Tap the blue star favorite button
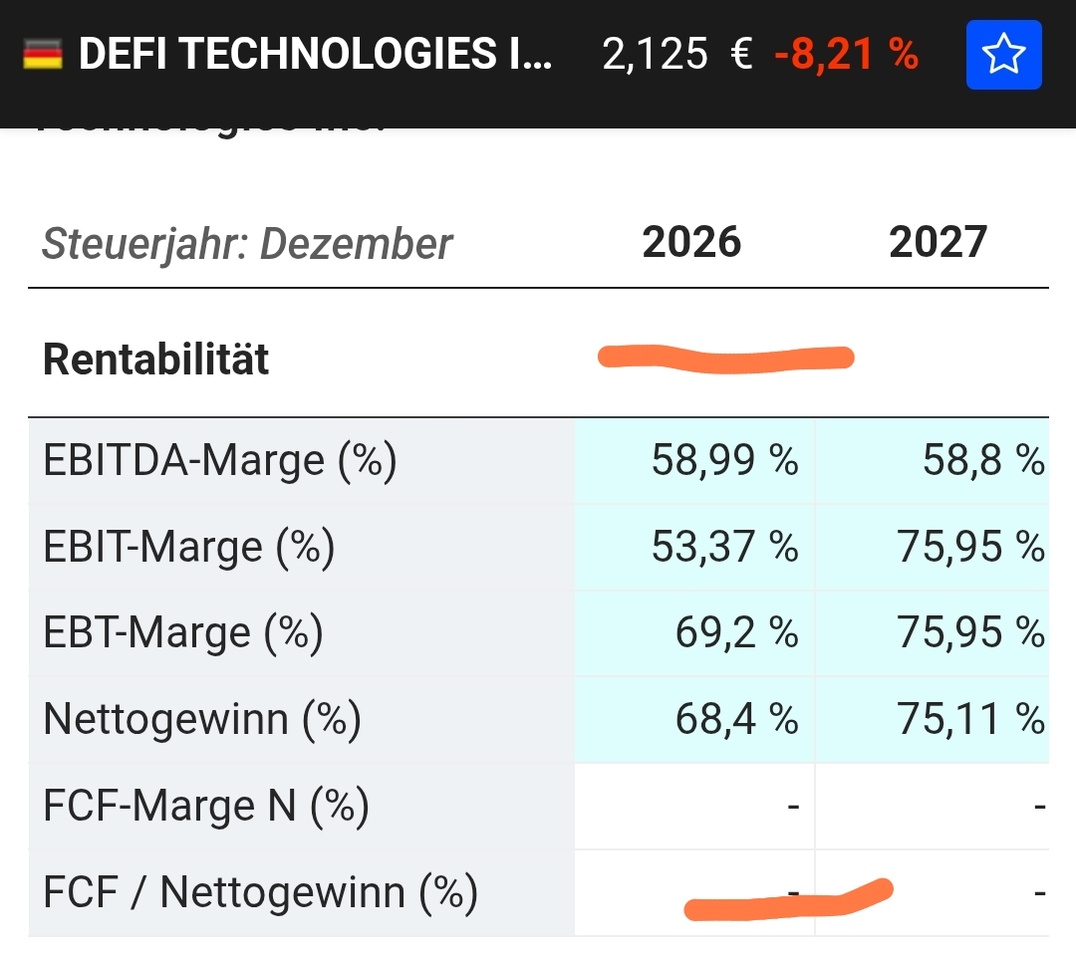Screen dimensions: 1076x960 (1003, 55)
